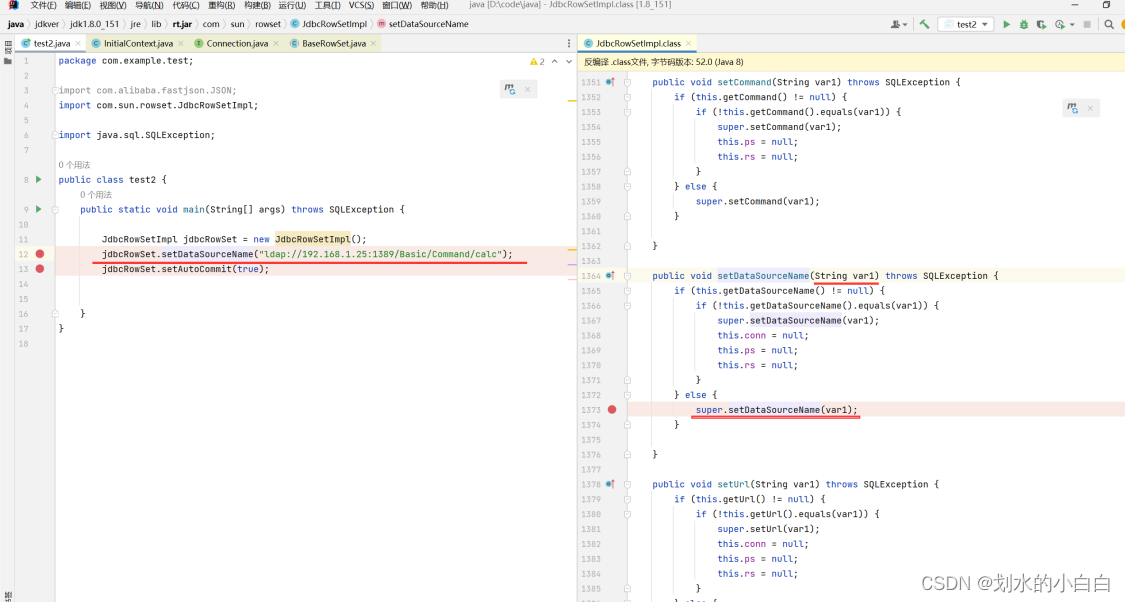Open the 导航(N) menu

coord(149,6)
